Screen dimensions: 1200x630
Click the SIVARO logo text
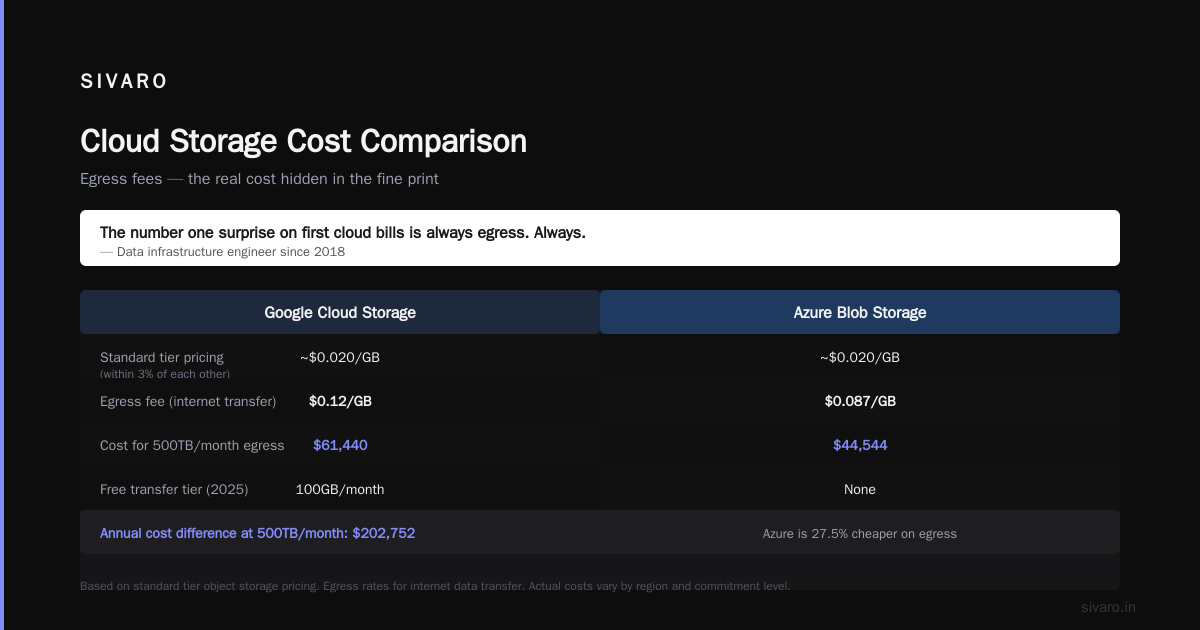click(124, 82)
